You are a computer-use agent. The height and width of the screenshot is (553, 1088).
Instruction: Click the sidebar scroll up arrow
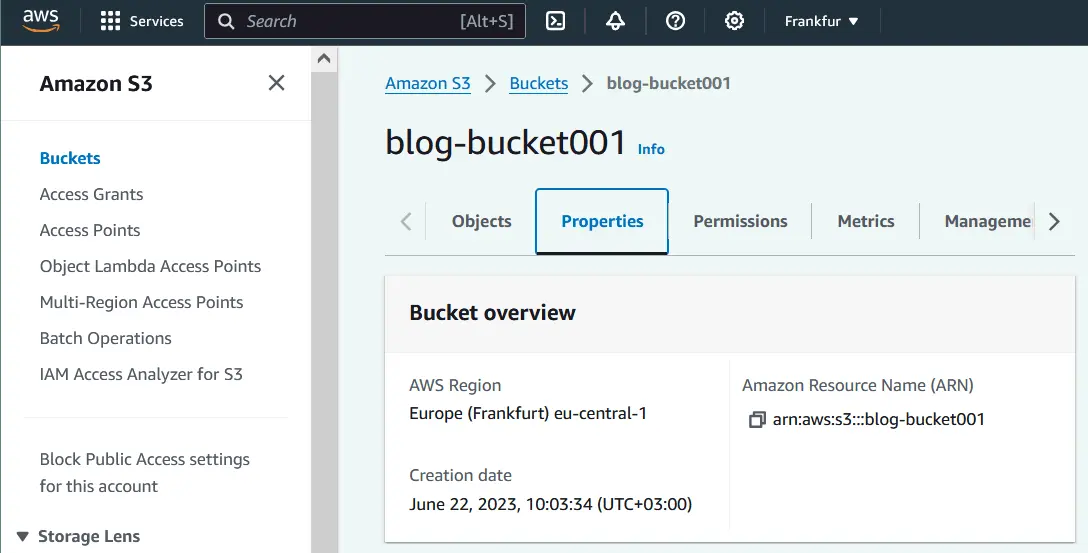(324, 58)
